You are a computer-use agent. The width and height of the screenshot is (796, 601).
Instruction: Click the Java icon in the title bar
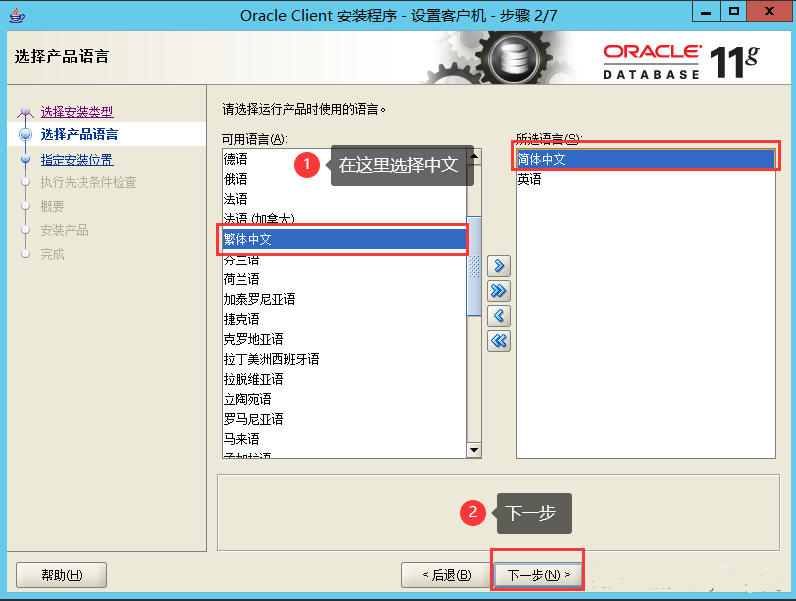[17, 15]
